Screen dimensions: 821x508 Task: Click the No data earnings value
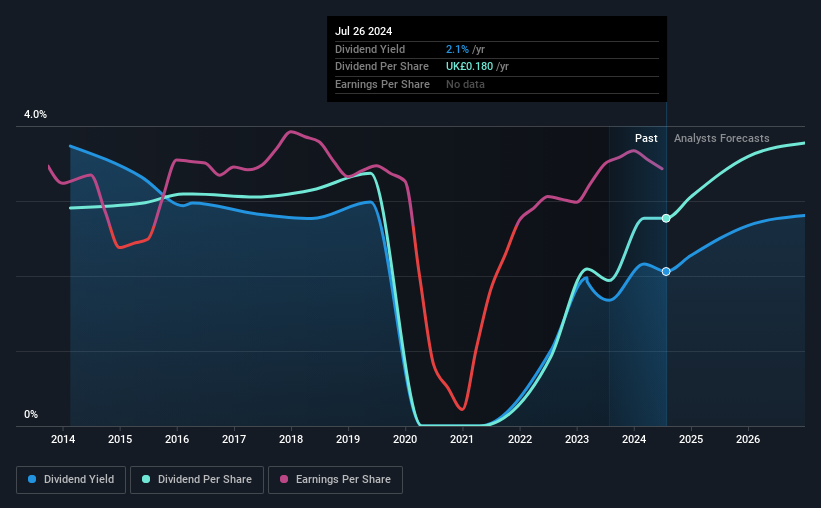465,84
